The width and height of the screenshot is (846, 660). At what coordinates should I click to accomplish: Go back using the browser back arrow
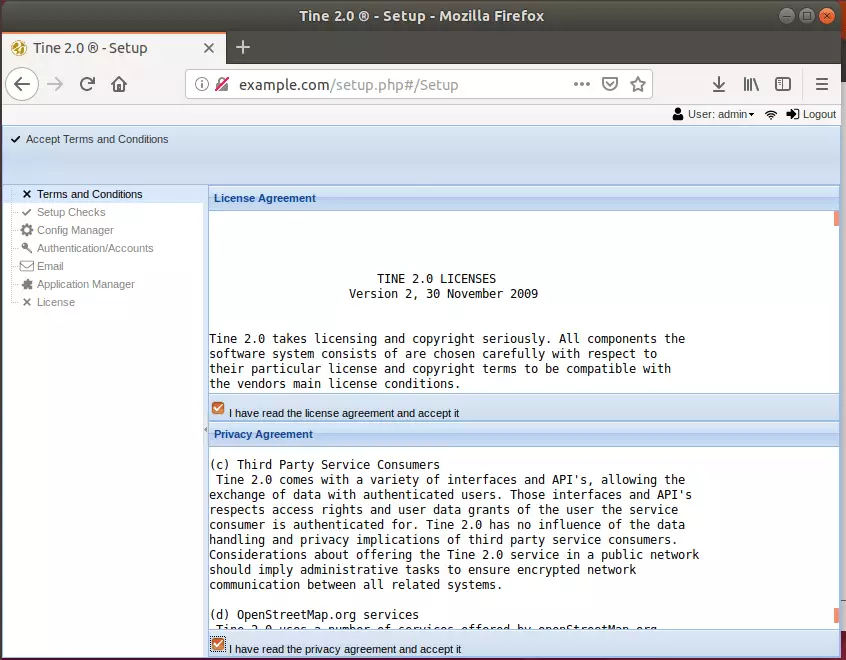tap(22, 84)
